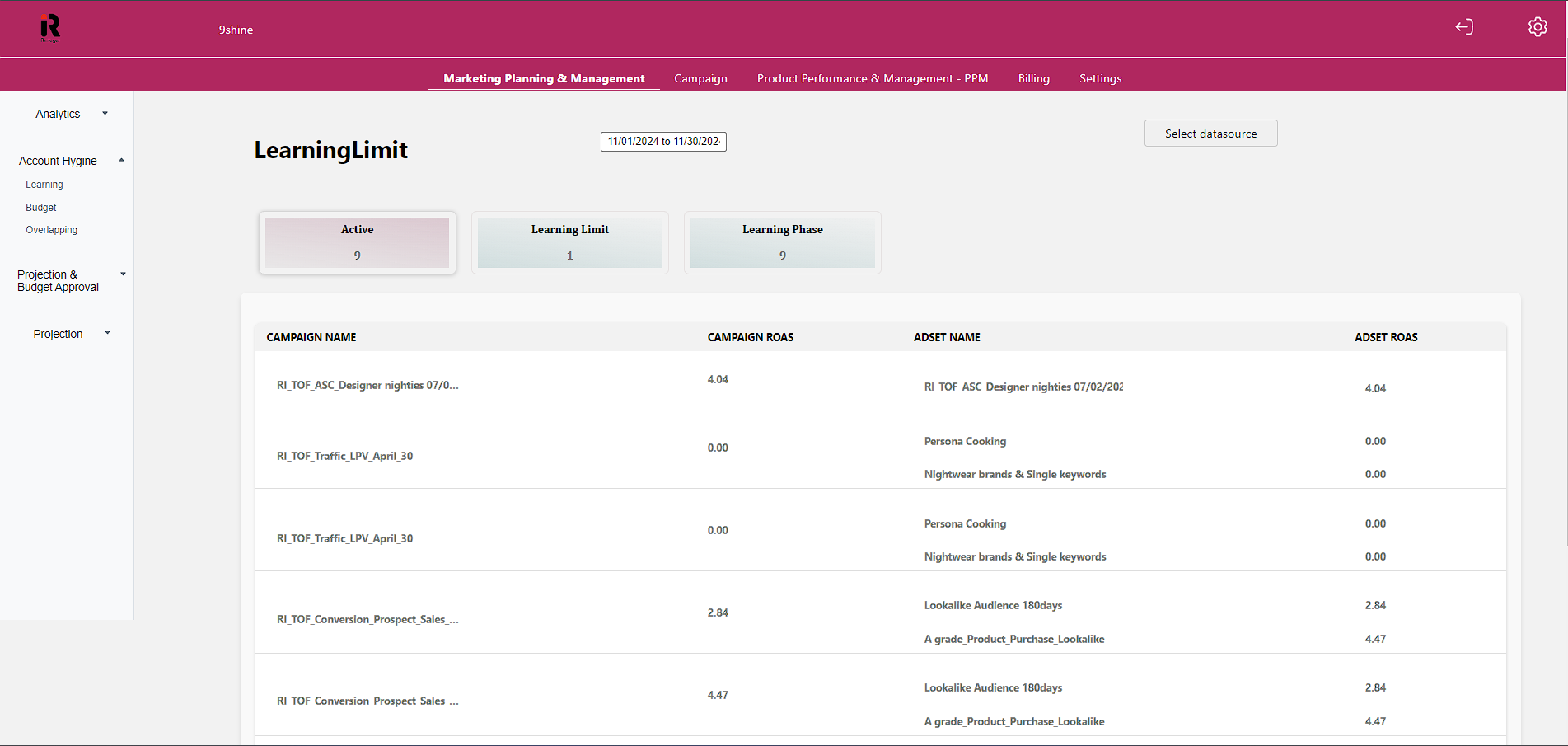Expand Projection & Budget Approval menu
Image resolution: width=1568 pixels, height=746 pixels.
click(x=70, y=281)
